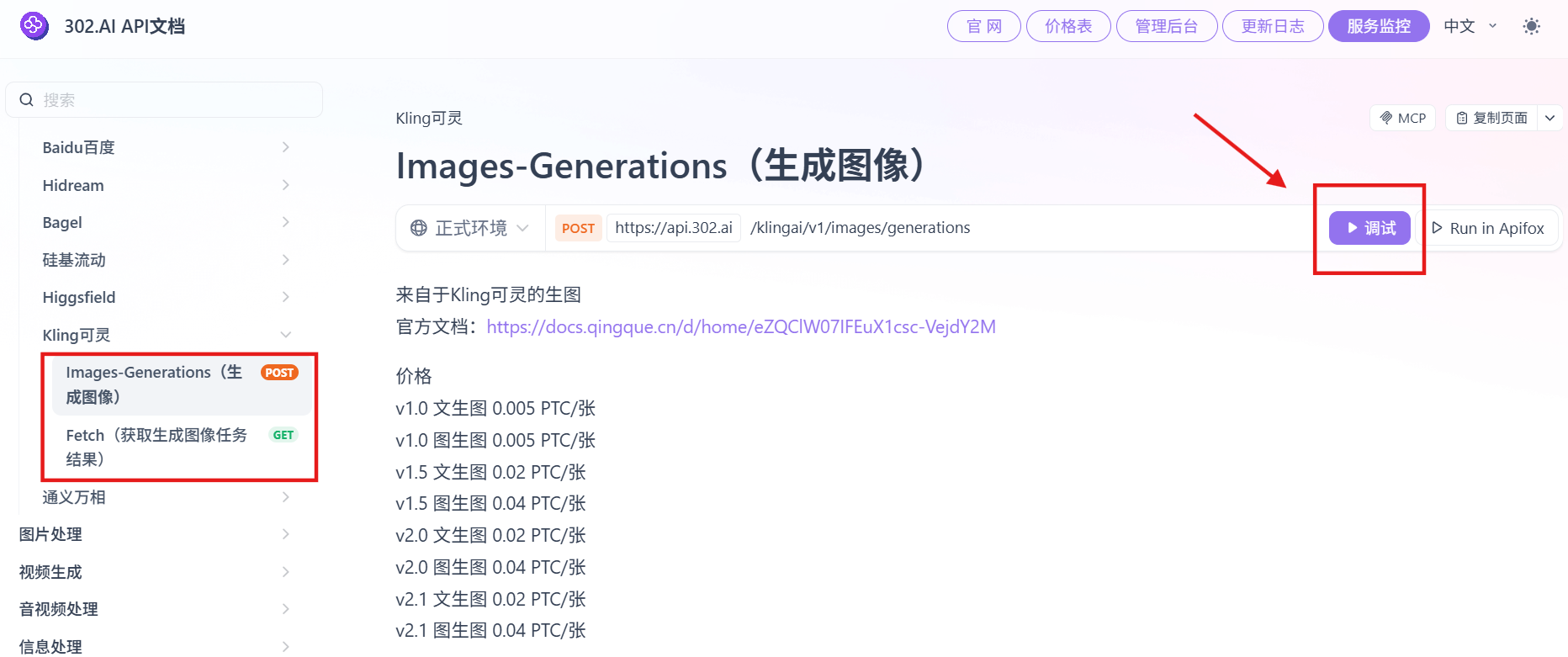
Task: Click 复制页面 button
Action: 1492,118
